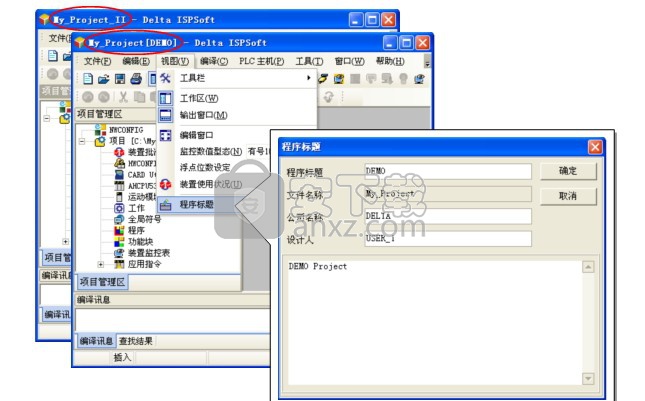Choose 输出窗口(M) in View menu
Viewport: 645px width, 401px height.
coord(204,115)
